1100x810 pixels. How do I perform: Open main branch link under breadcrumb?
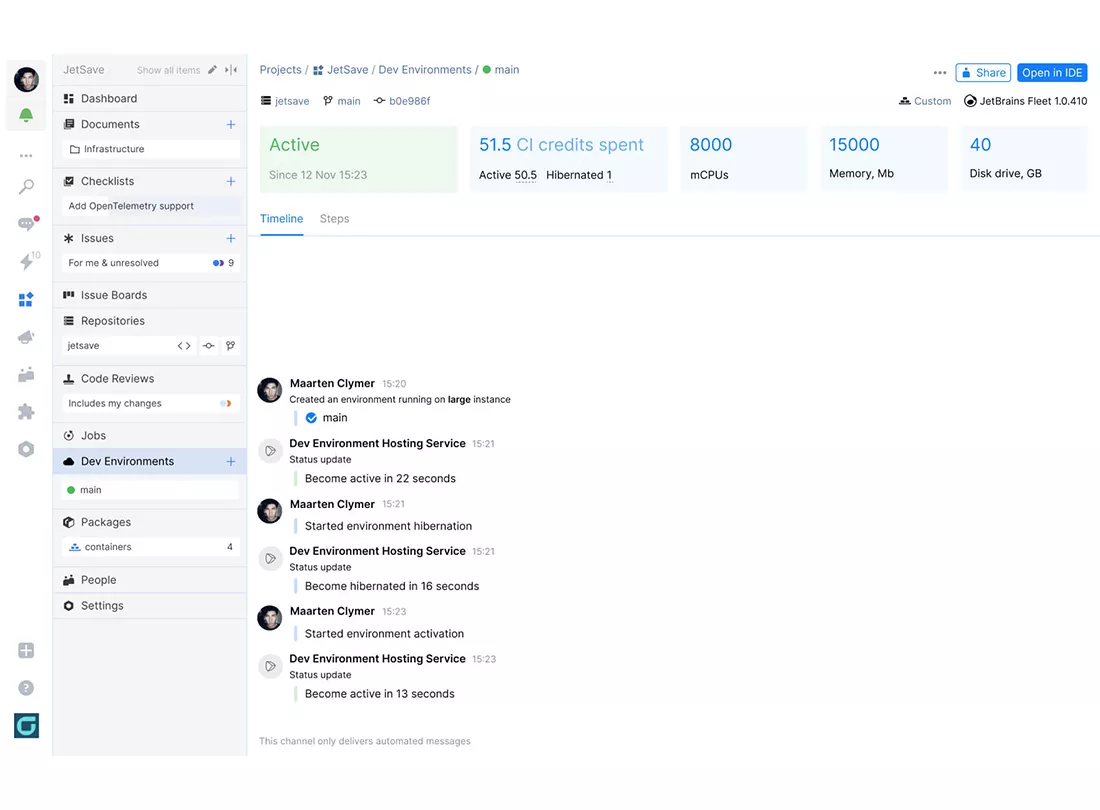click(x=342, y=101)
